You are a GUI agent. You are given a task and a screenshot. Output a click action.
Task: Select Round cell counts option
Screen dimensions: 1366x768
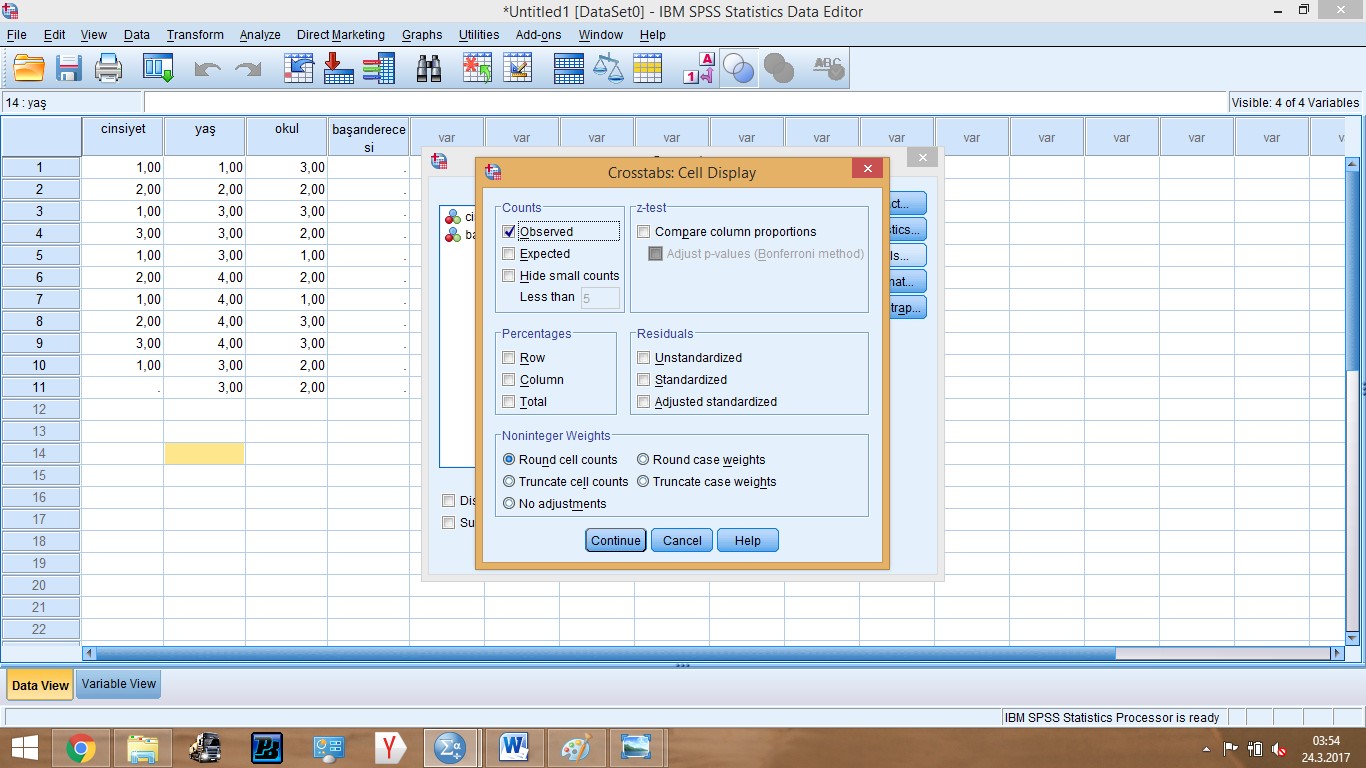point(509,459)
